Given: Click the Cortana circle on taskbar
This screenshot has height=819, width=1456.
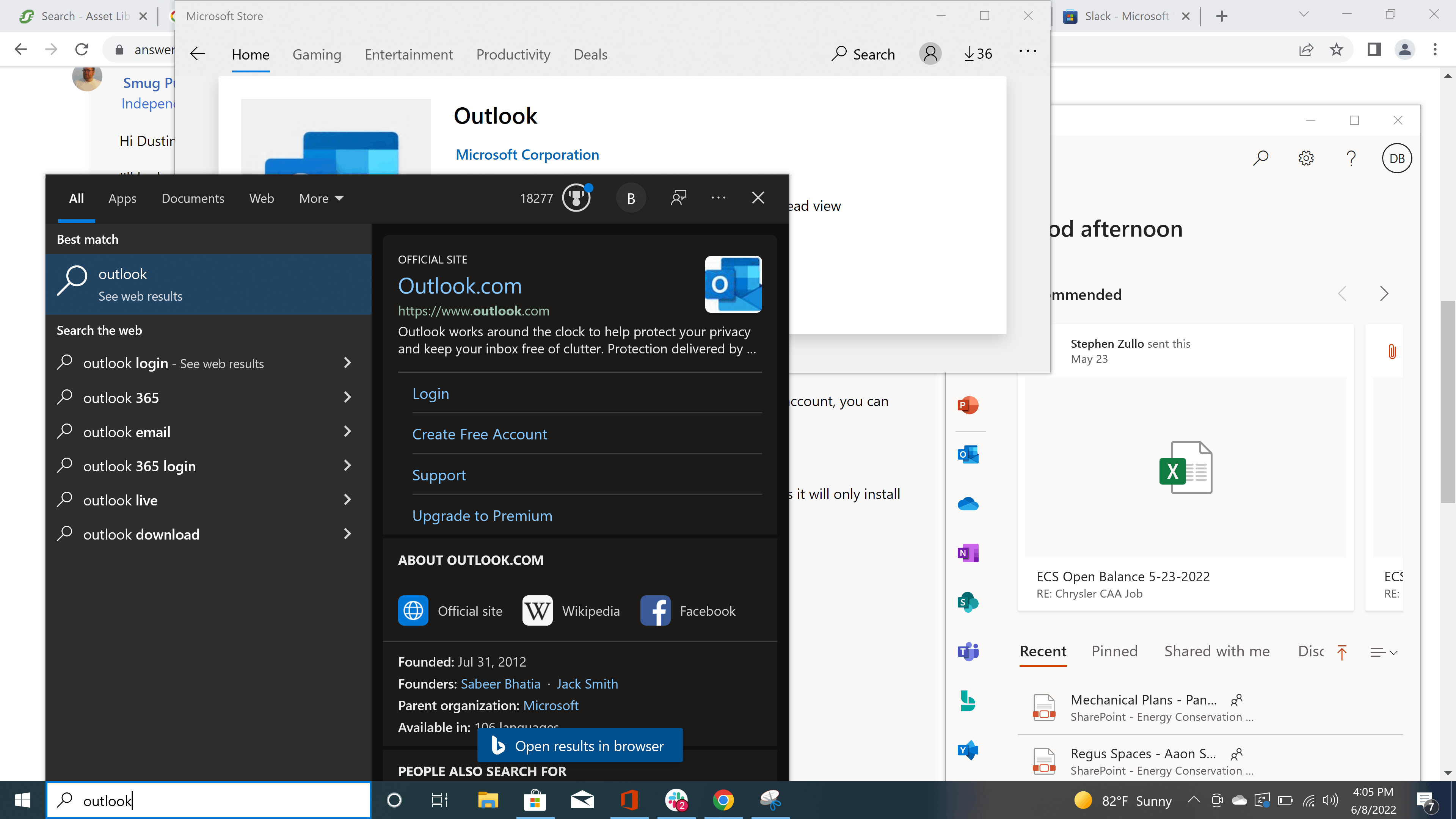Looking at the screenshot, I should click(x=394, y=800).
